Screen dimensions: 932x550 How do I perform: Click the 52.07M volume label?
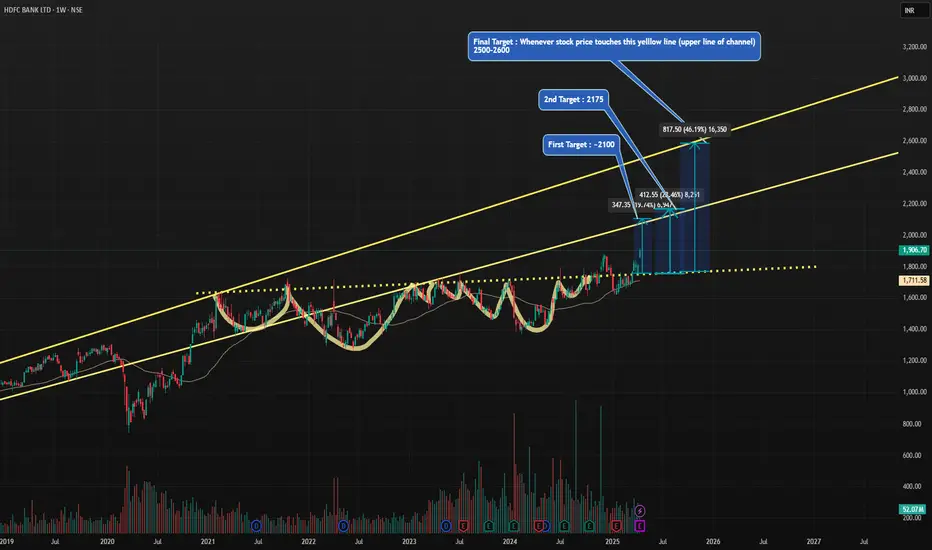(913, 510)
